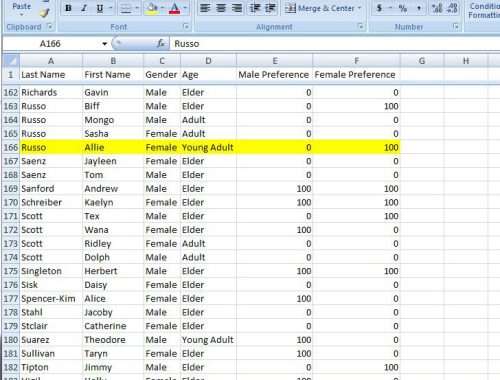Viewport: 500px width, 380px height.
Task: Toggle bold formatting
Action: tap(68, 8)
